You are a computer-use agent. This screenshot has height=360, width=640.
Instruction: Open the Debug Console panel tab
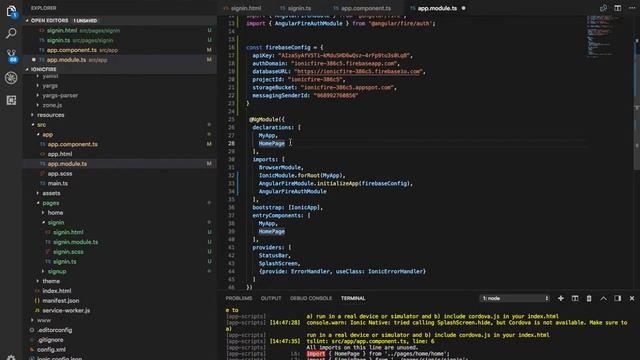tap(311, 298)
